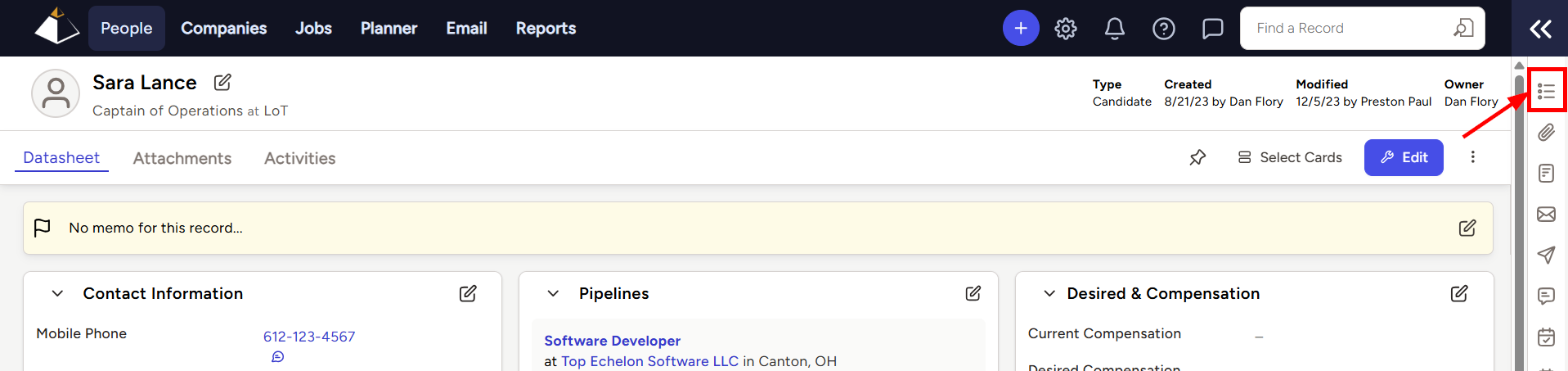The image size is (1568, 371).
Task: Collapse the Desired & Compensation card
Action: coord(1049,293)
